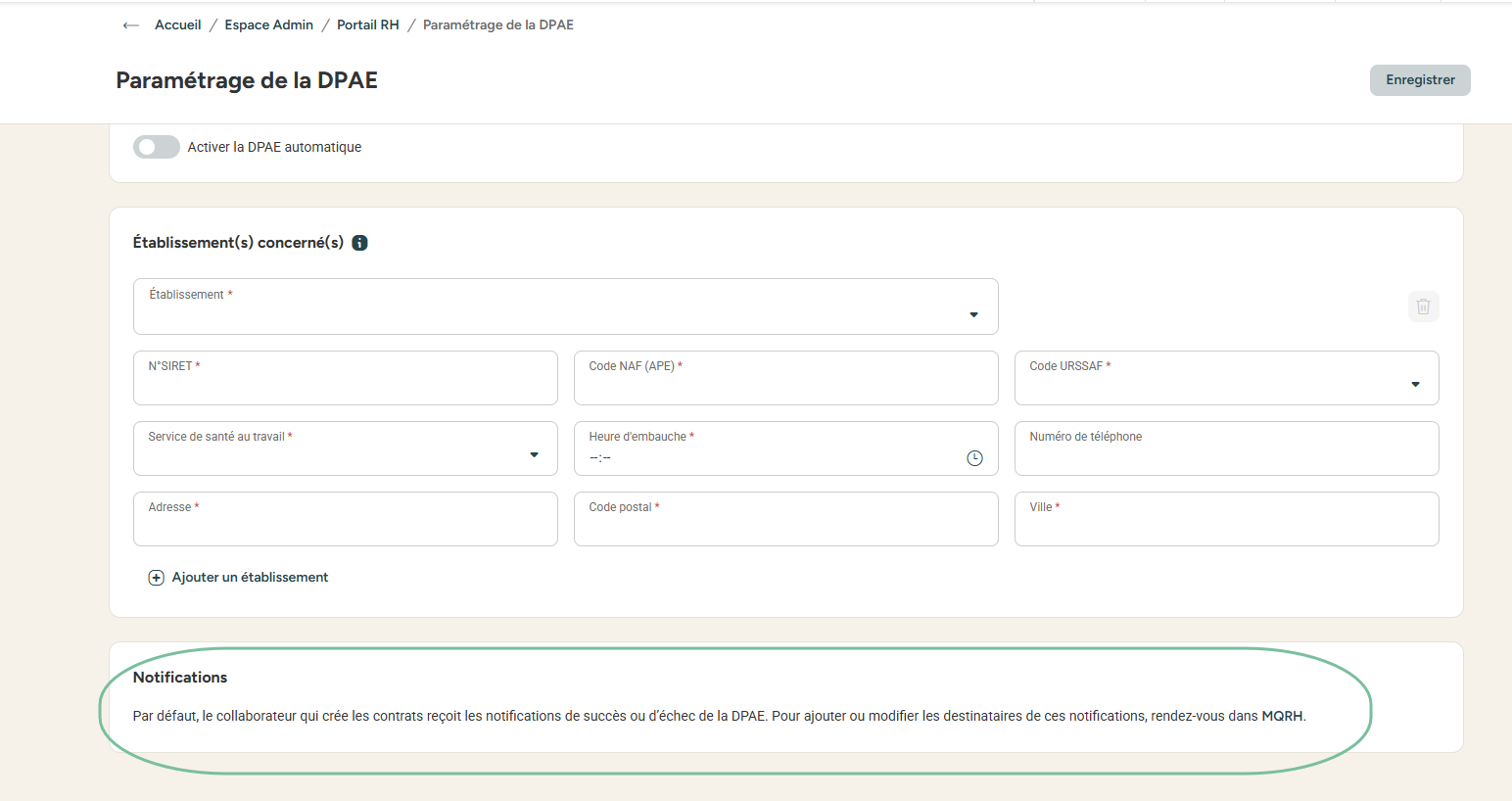1512x801 pixels.
Task: Go to Accueil in the breadcrumb
Action: click(x=177, y=25)
